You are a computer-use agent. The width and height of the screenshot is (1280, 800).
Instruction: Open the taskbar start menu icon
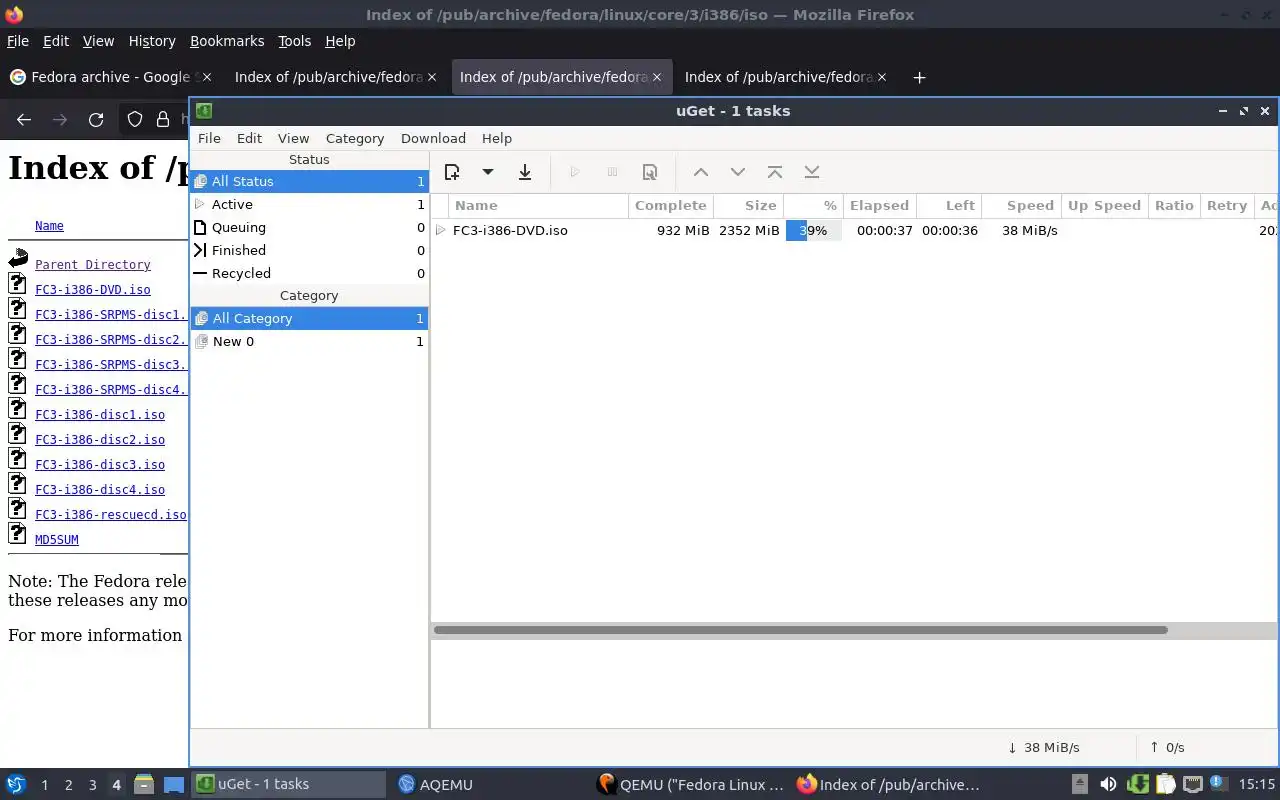(16, 784)
